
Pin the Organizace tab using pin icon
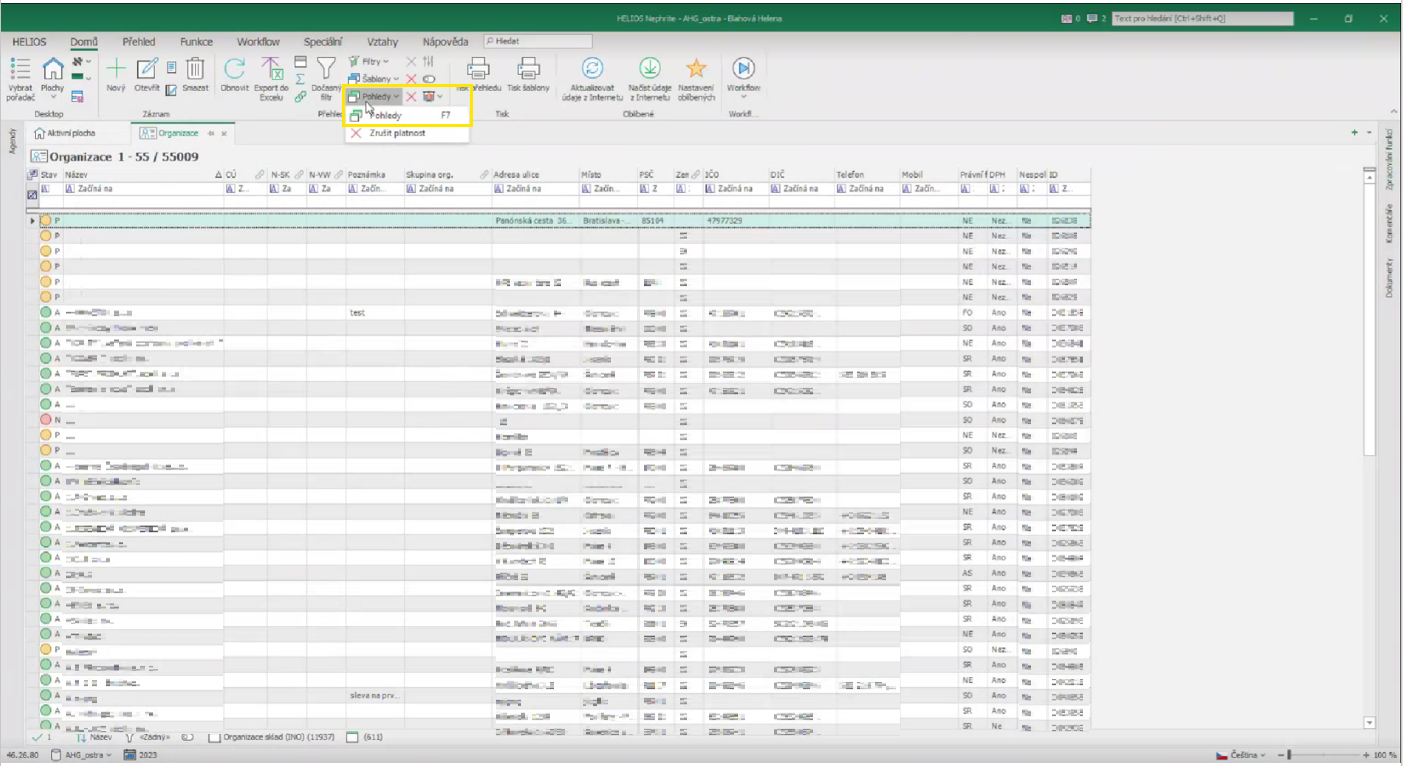pyautogui.click(x=212, y=133)
